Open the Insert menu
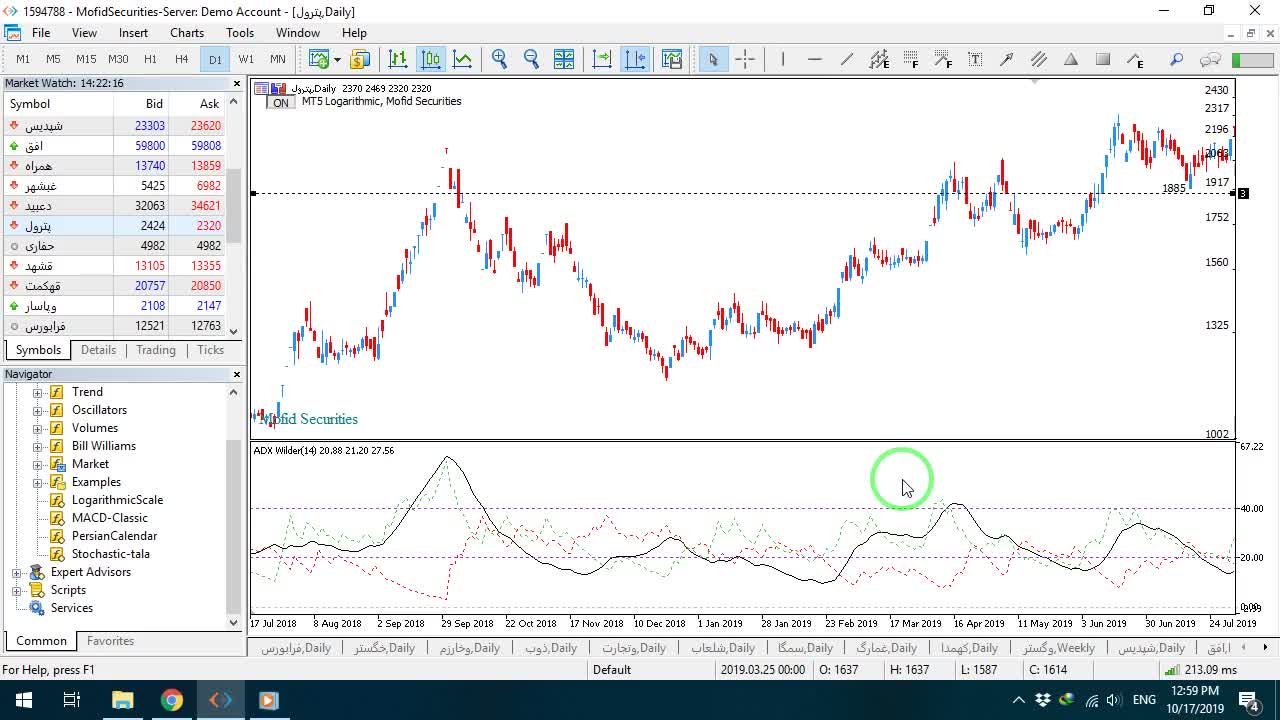 (133, 33)
